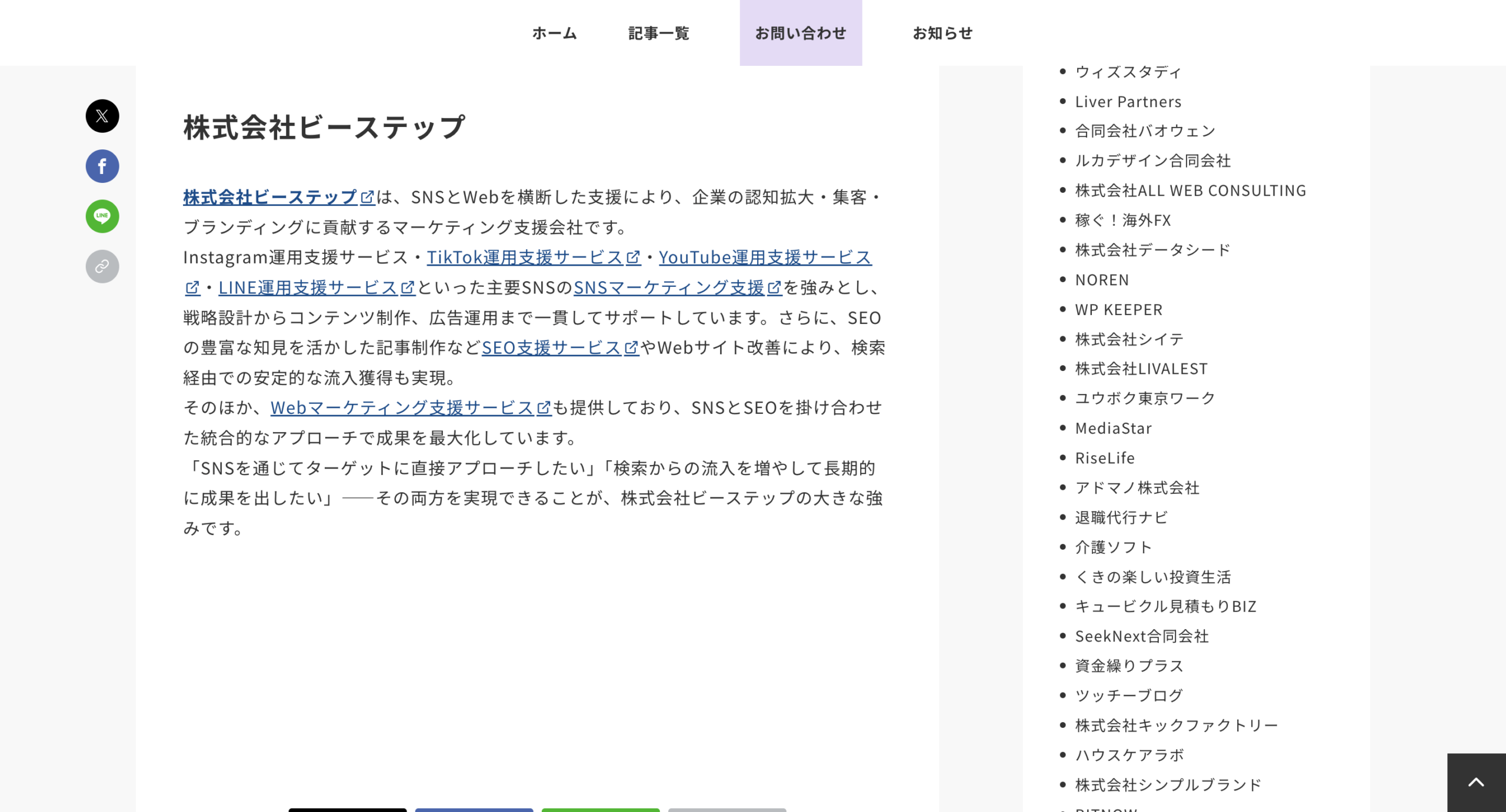Select ハウスケアラボ in the sidebar
Image resolution: width=1506 pixels, height=812 pixels.
pyautogui.click(x=1129, y=755)
